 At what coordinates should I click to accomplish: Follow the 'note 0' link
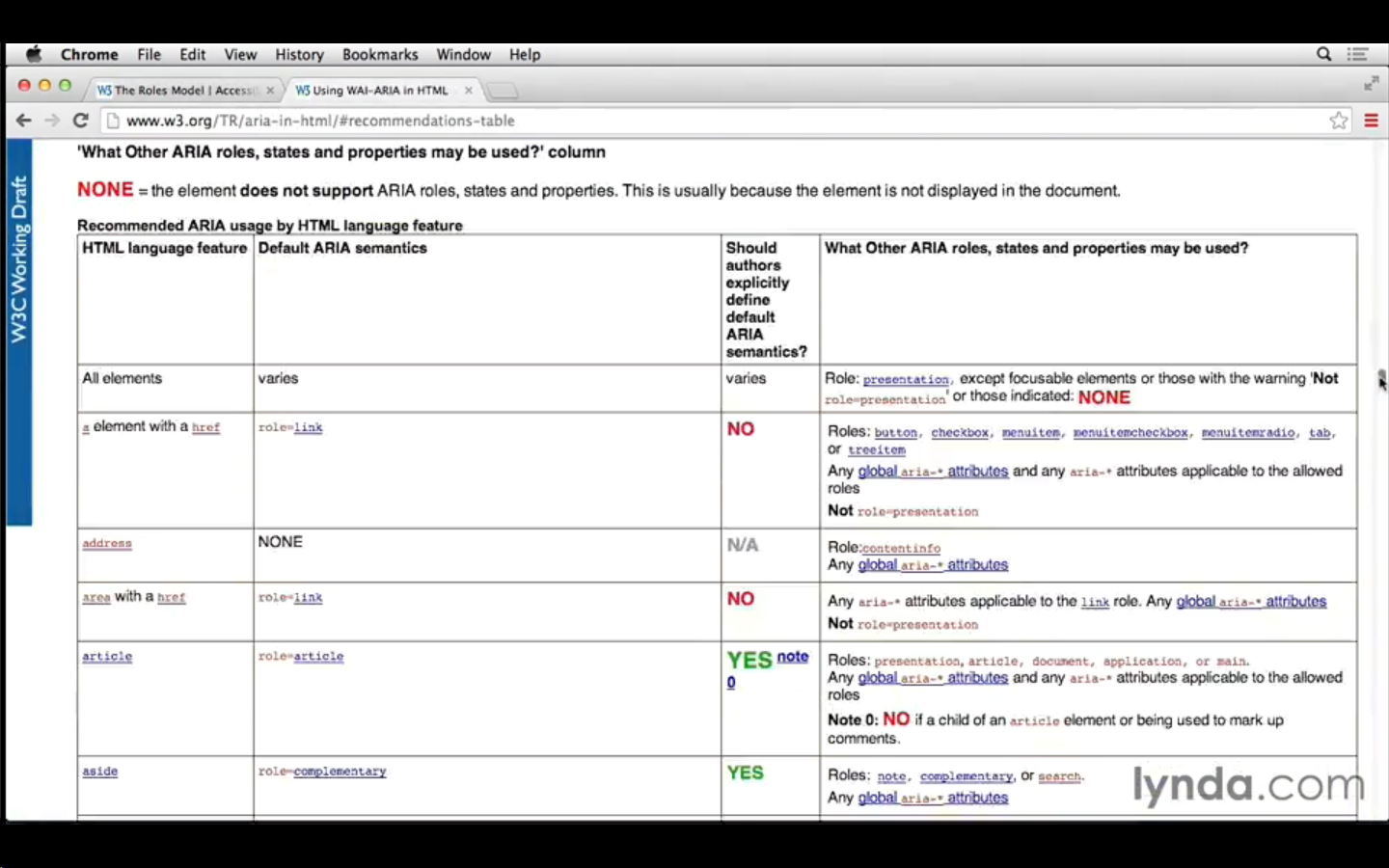792,657
